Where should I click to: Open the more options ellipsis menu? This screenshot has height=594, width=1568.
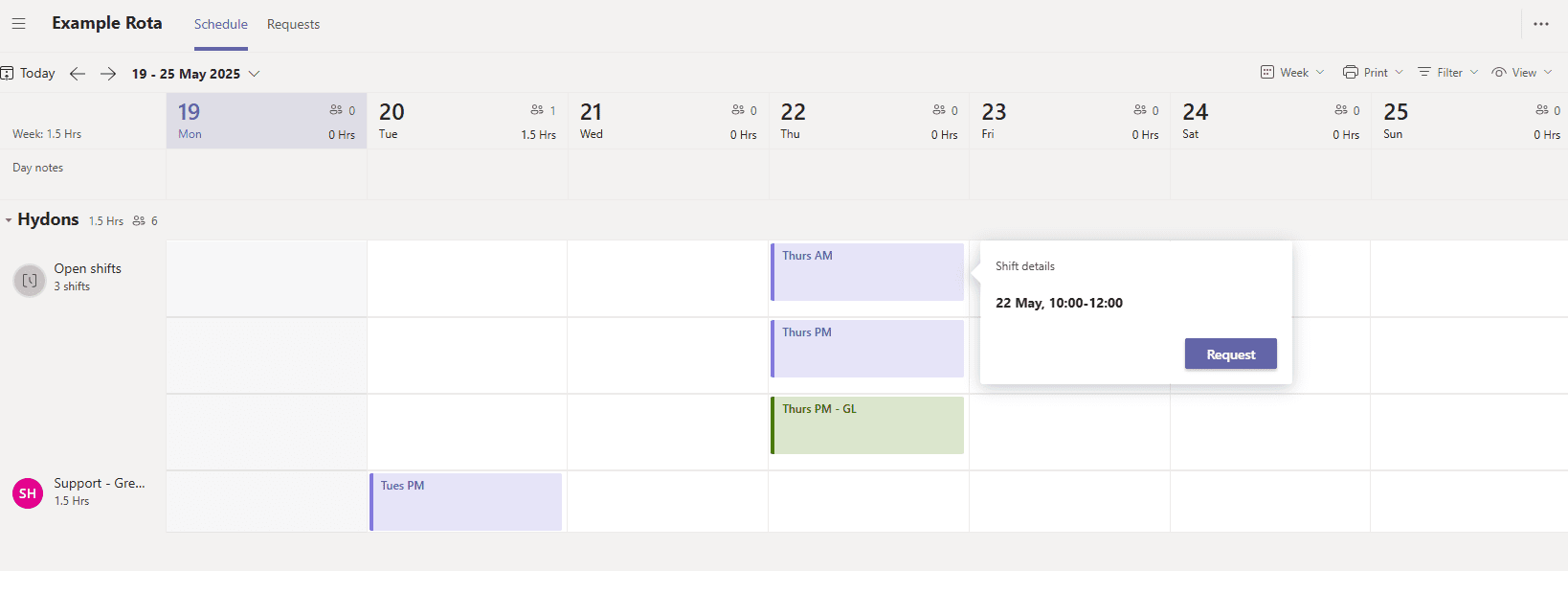(1540, 24)
